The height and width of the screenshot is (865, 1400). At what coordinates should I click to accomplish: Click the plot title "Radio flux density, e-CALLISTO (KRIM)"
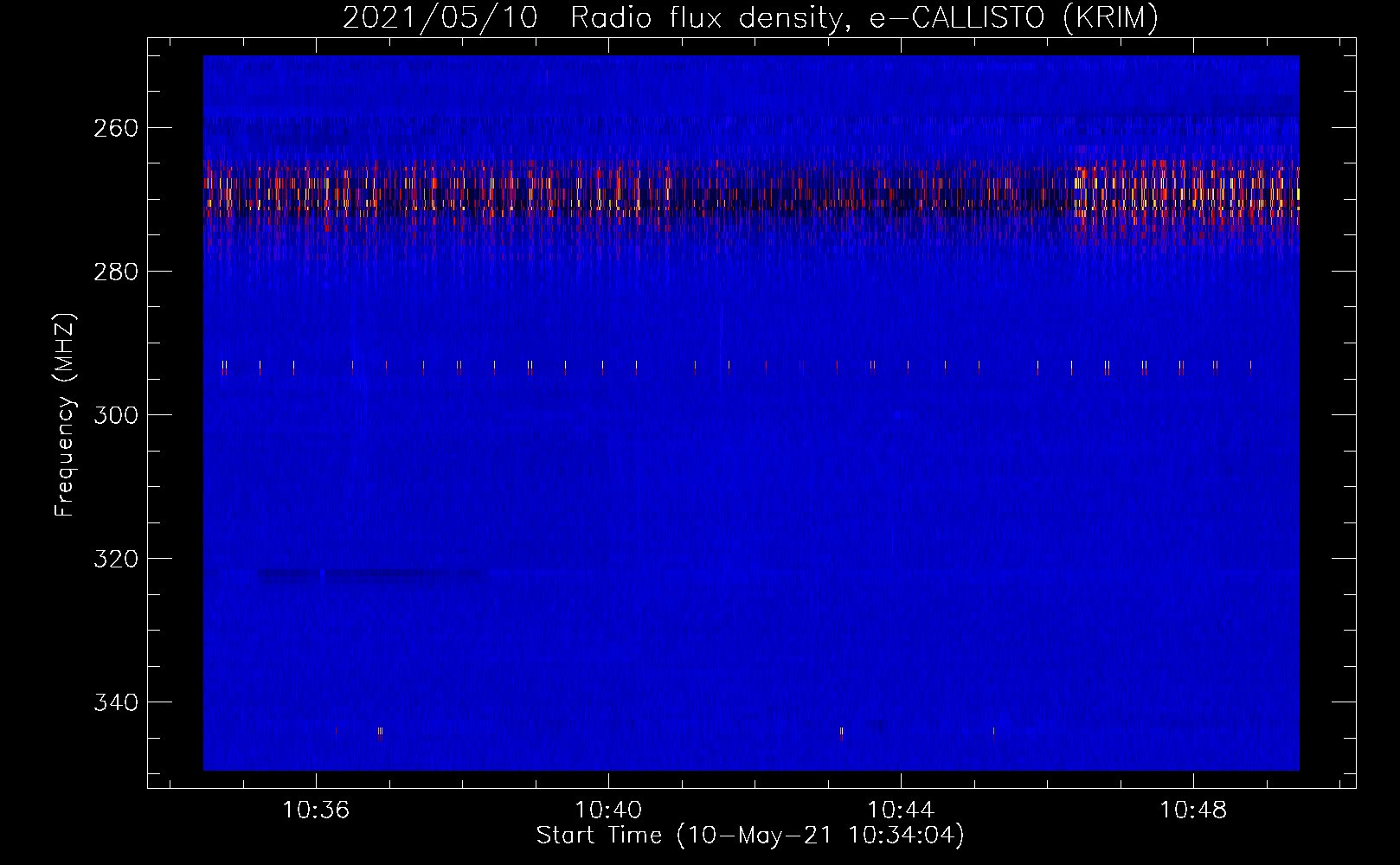click(864, 17)
